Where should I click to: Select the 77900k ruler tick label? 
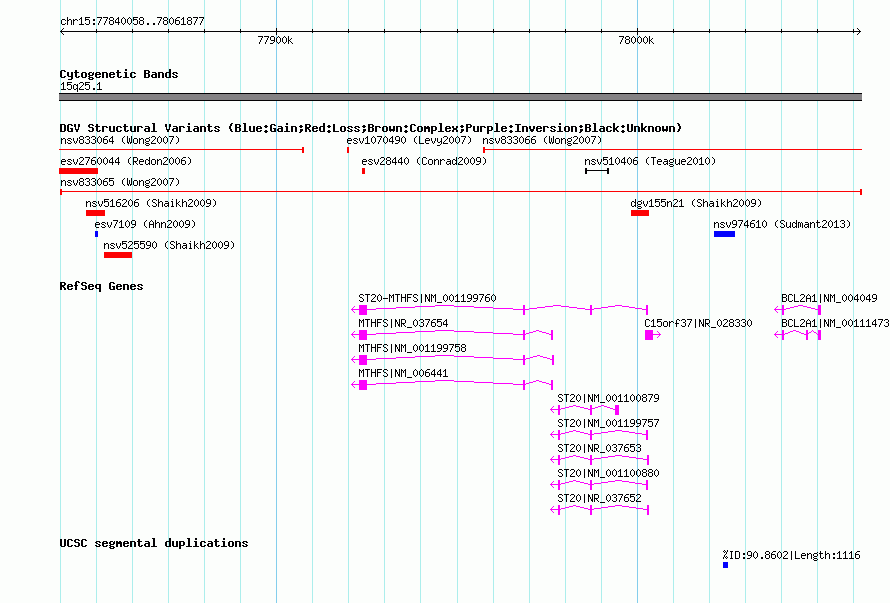tap(275, 40)
